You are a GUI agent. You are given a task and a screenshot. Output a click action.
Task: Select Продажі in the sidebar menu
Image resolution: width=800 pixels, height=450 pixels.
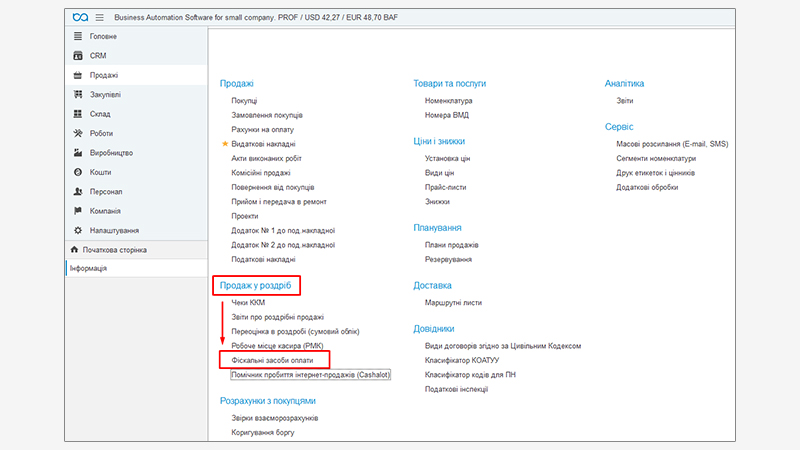(103, 75)
